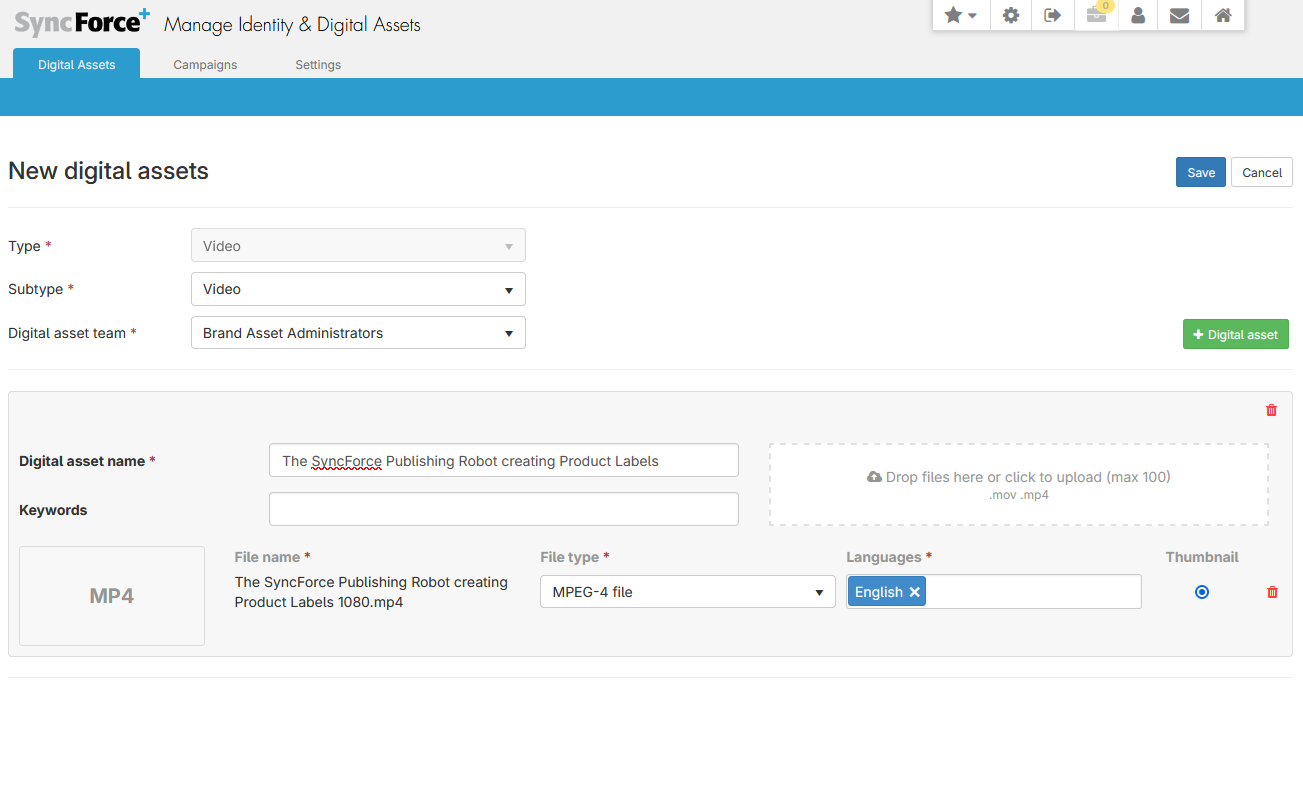Click the SyncForce logo
This screenshot has width=1303, height=812.
click(82, 21)
